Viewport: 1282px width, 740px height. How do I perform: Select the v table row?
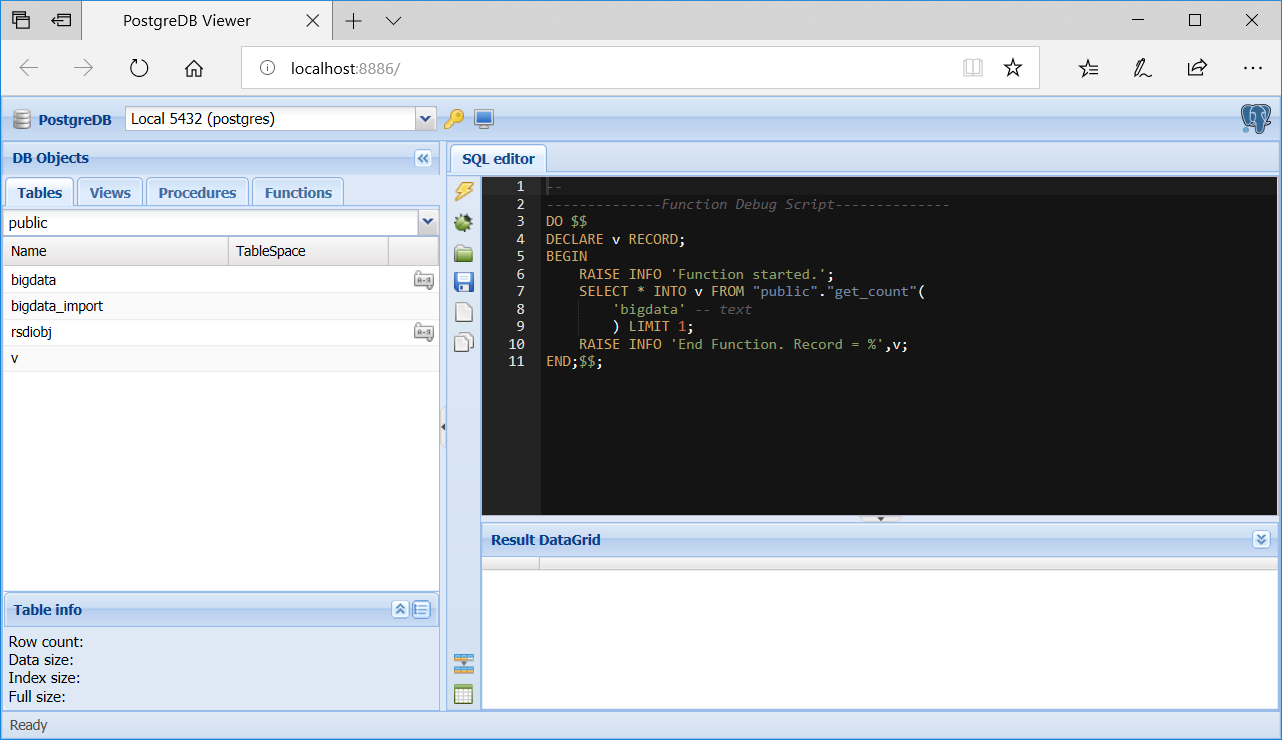(221, 358)
